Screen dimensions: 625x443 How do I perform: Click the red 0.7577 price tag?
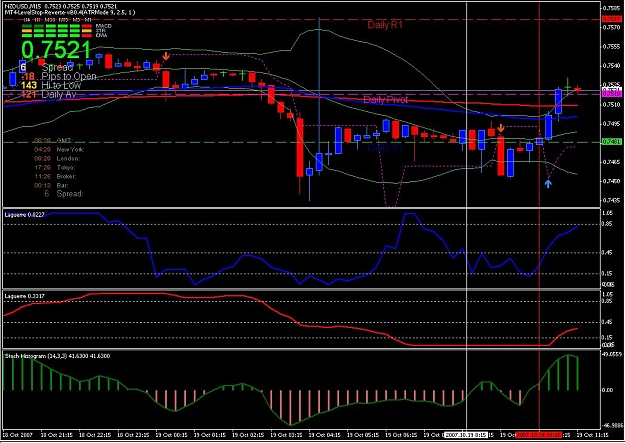coord(611,19)
